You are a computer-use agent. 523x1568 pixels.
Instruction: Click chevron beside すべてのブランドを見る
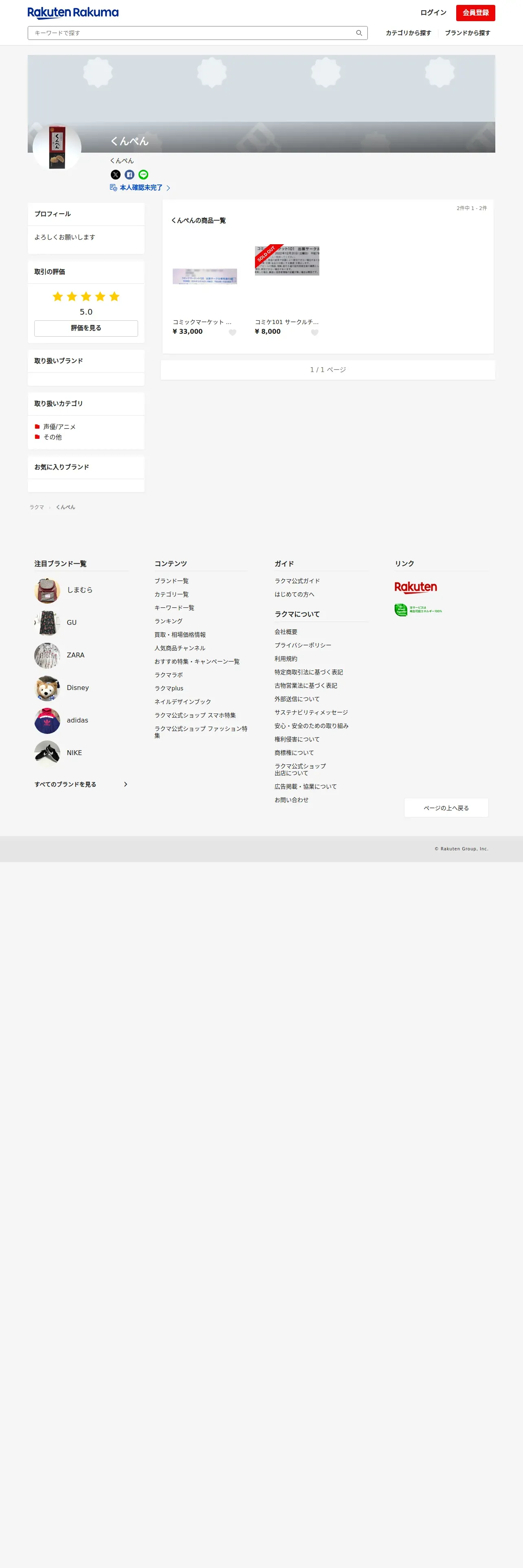click(x=125, y=784)
